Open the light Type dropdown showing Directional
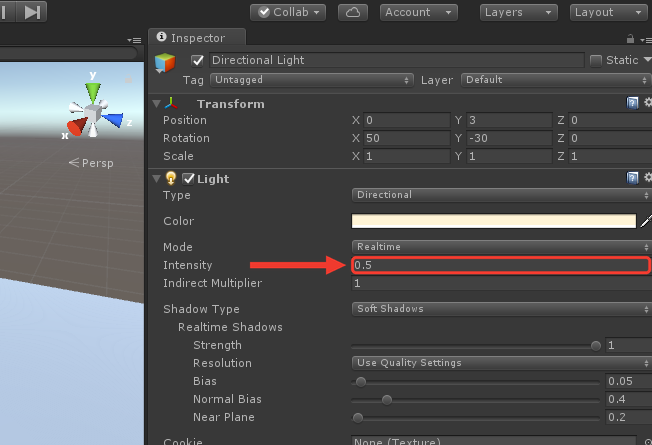Viewport: 652px width, 445px height. (x=501, y=195)
